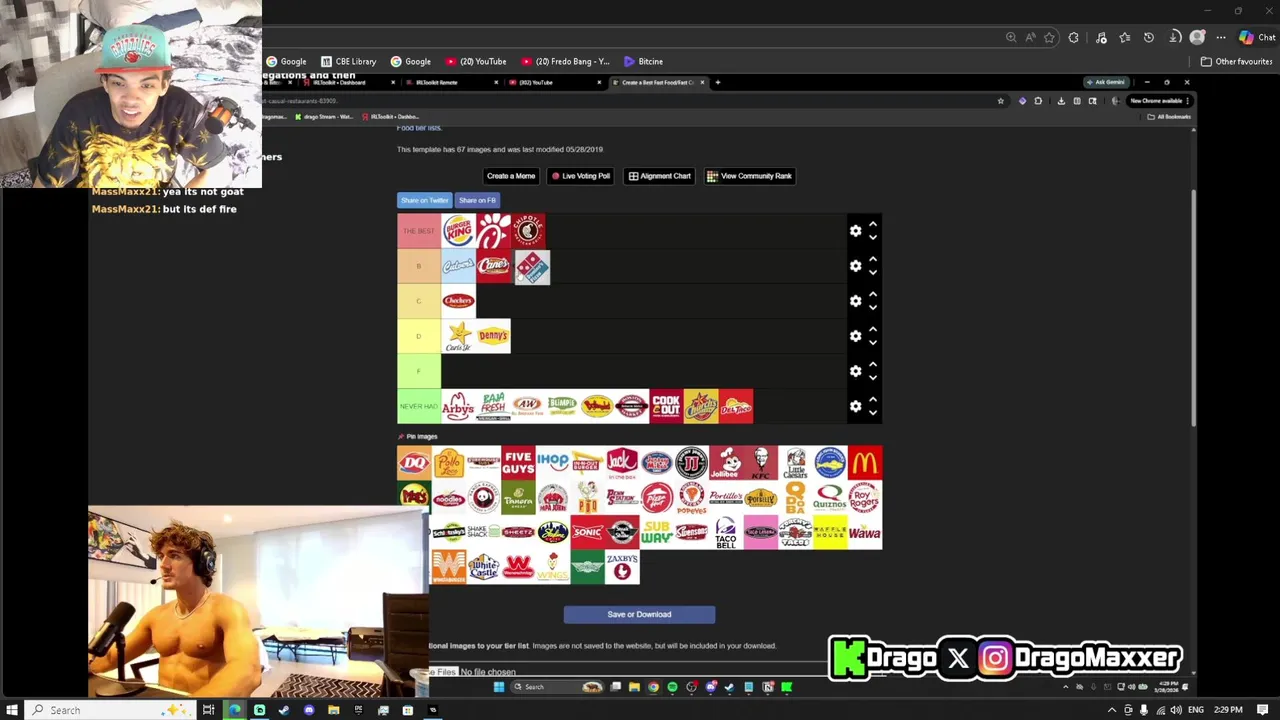Click the Cook Out logo in NEVER HAD tier
Image resolution: width=1280 pixels, height=720 pixels.
click(x=666, y=406)
